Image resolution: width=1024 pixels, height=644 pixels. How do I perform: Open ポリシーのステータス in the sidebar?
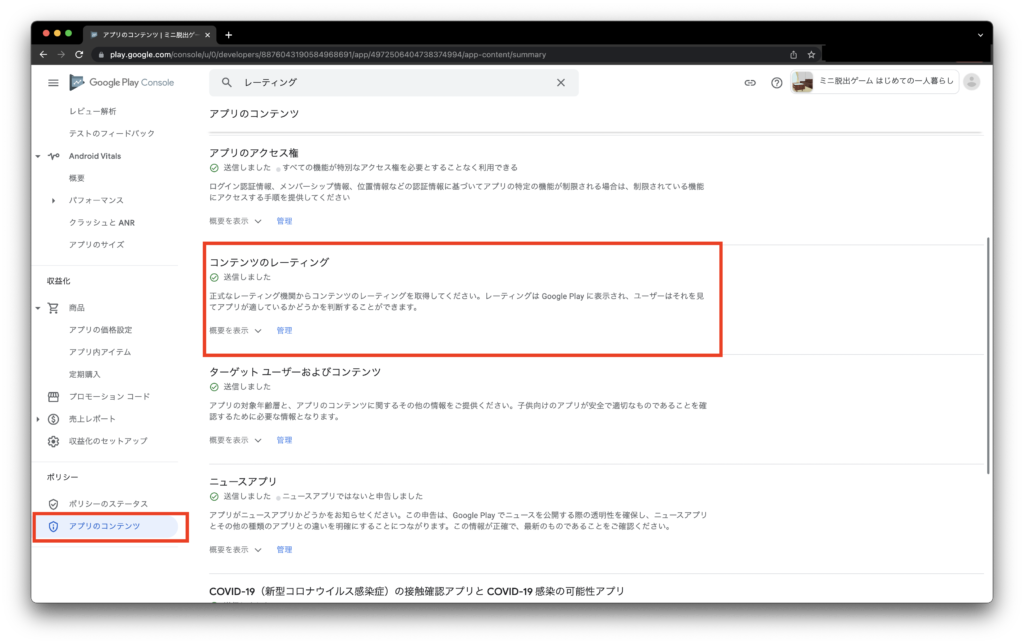[x=107, y=502]
